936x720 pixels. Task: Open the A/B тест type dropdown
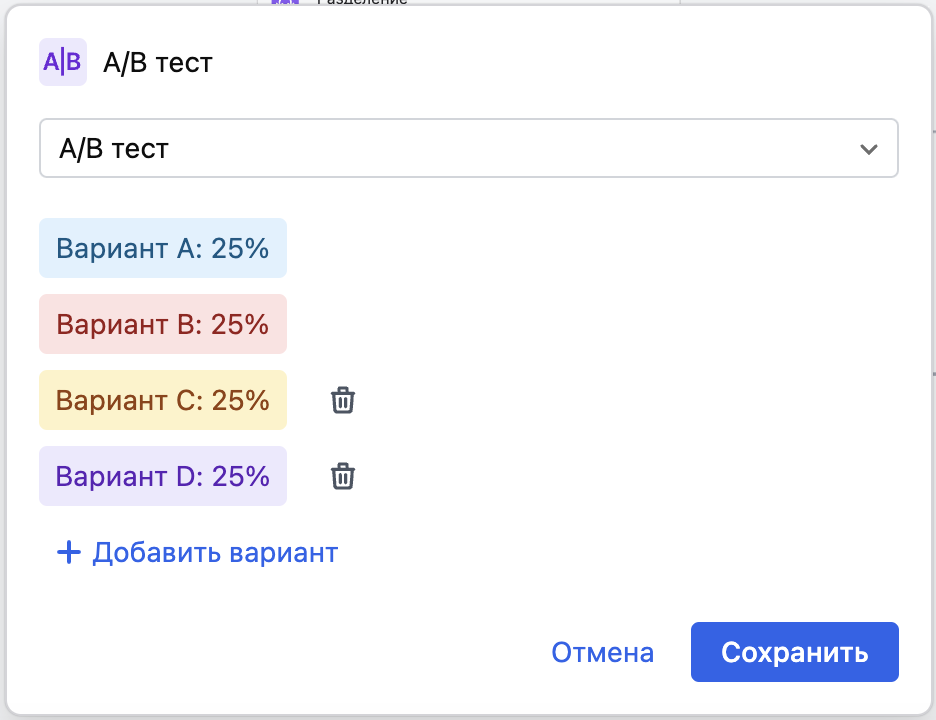click(468, 147)
